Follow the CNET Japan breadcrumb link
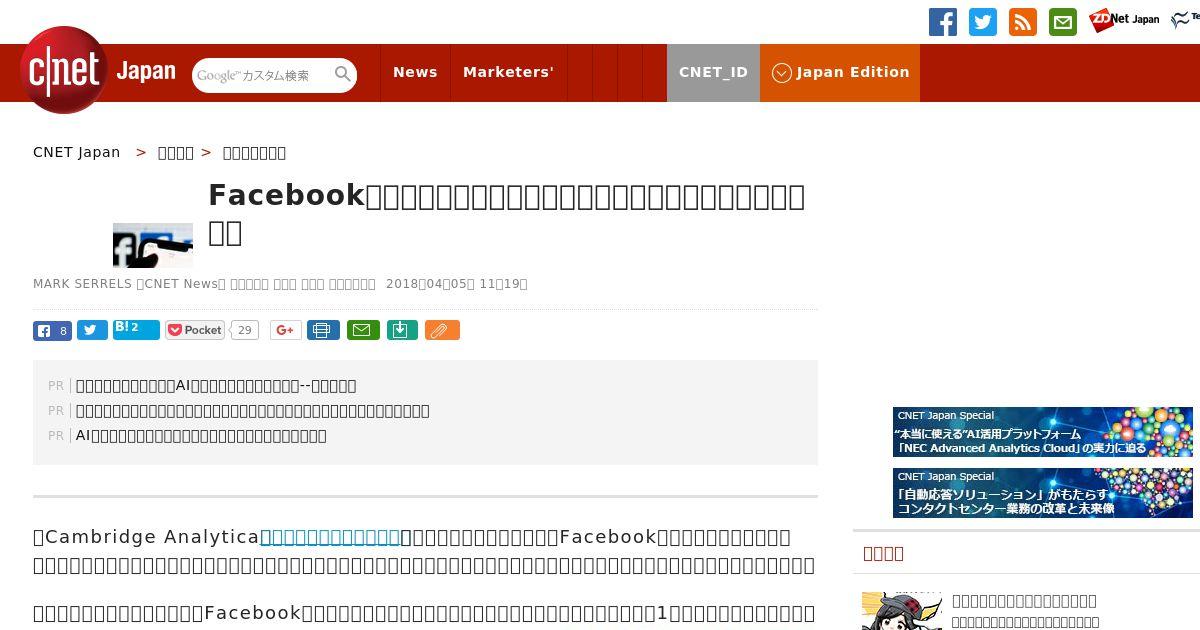This screenshot has height=630, width=1200. [77, 152]
